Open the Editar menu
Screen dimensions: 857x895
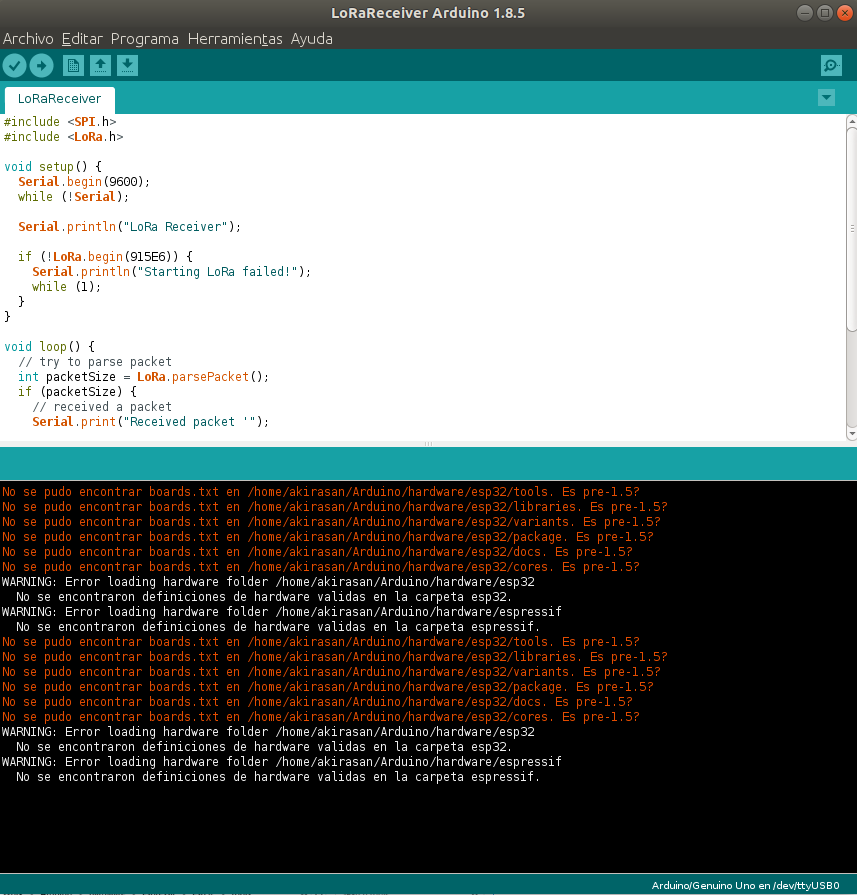tap(82, 39)
